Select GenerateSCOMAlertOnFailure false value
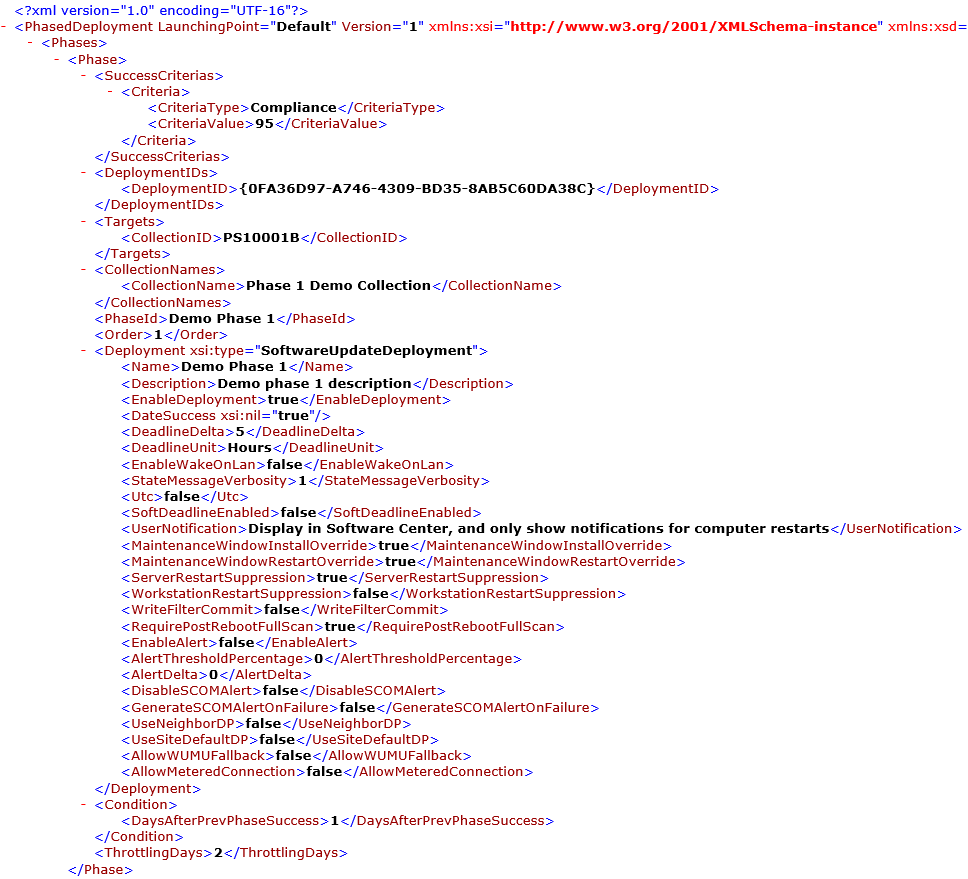 click(x=357, y=707)
